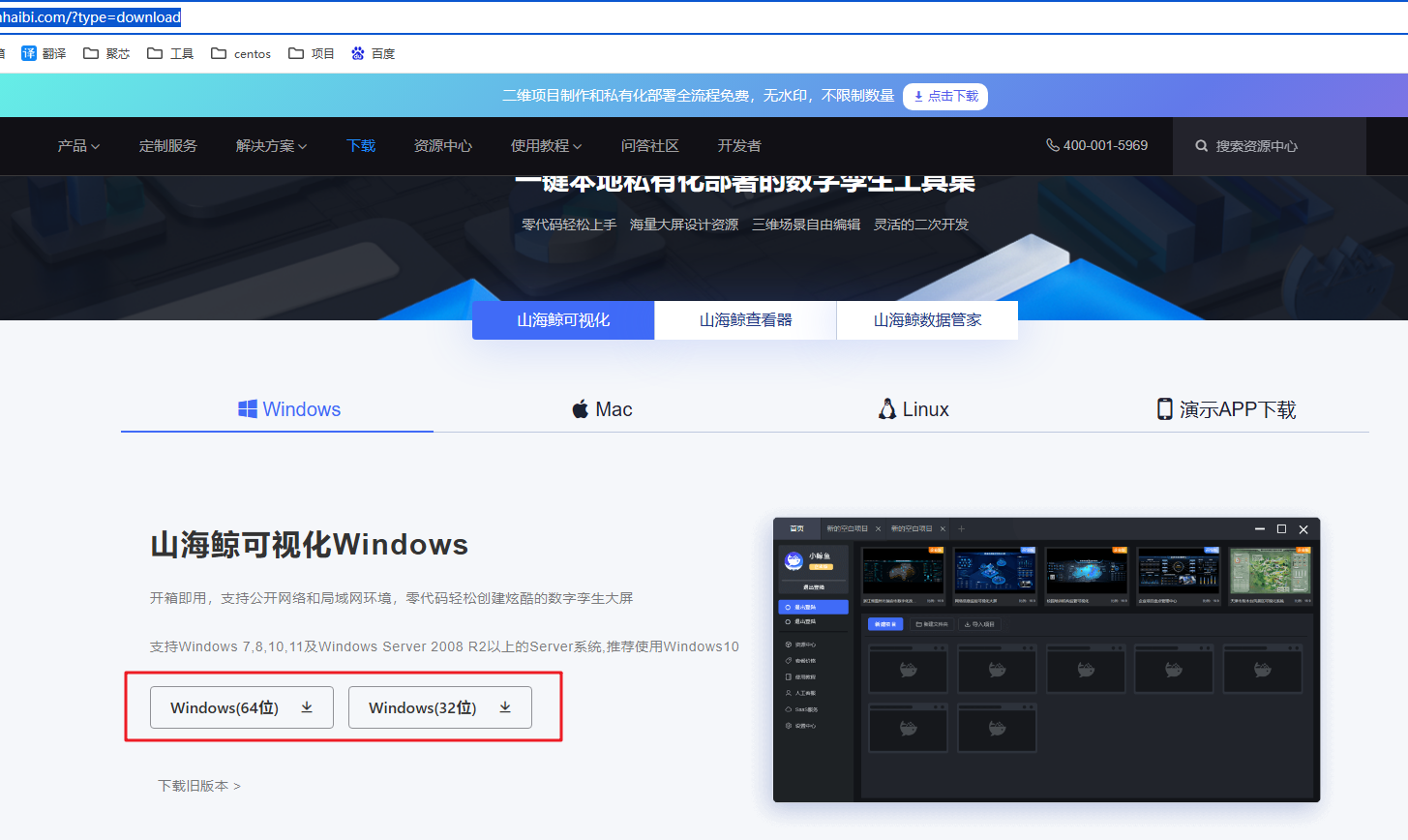Open the 开发者 navigation item
This screenshot has width=1408, height=840.
[x=739, y=146]
